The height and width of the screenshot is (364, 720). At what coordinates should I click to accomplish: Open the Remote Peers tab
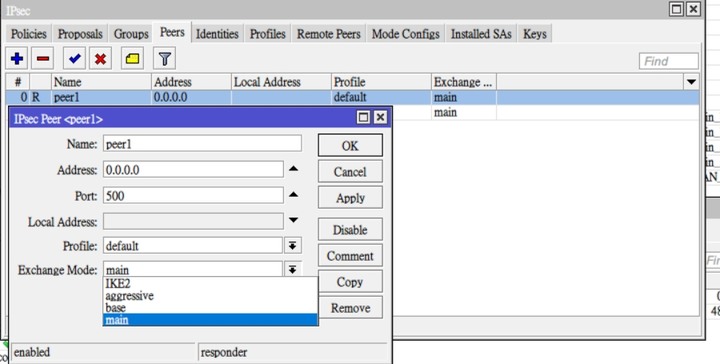329,34
